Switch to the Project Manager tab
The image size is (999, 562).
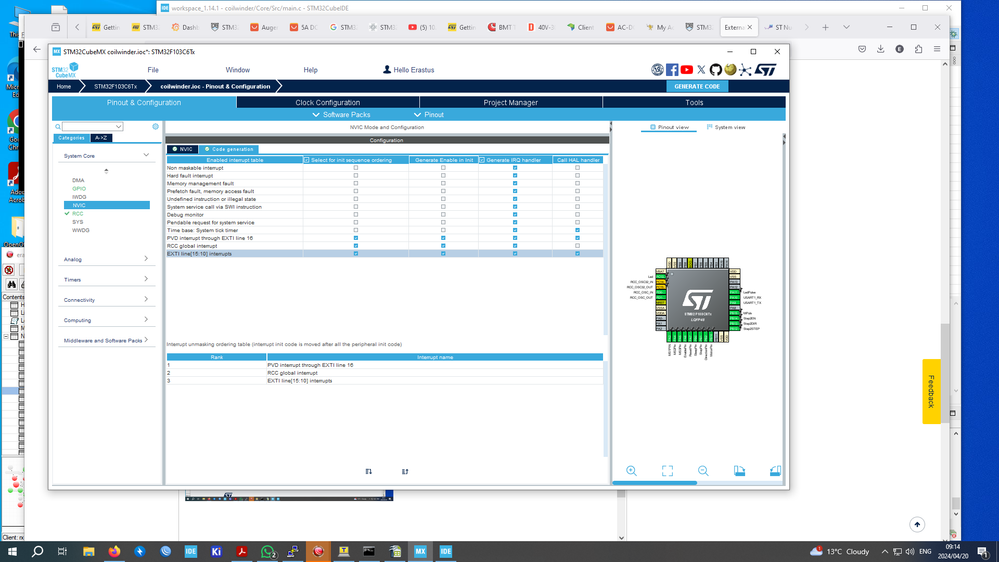click(x=510, y=103)
